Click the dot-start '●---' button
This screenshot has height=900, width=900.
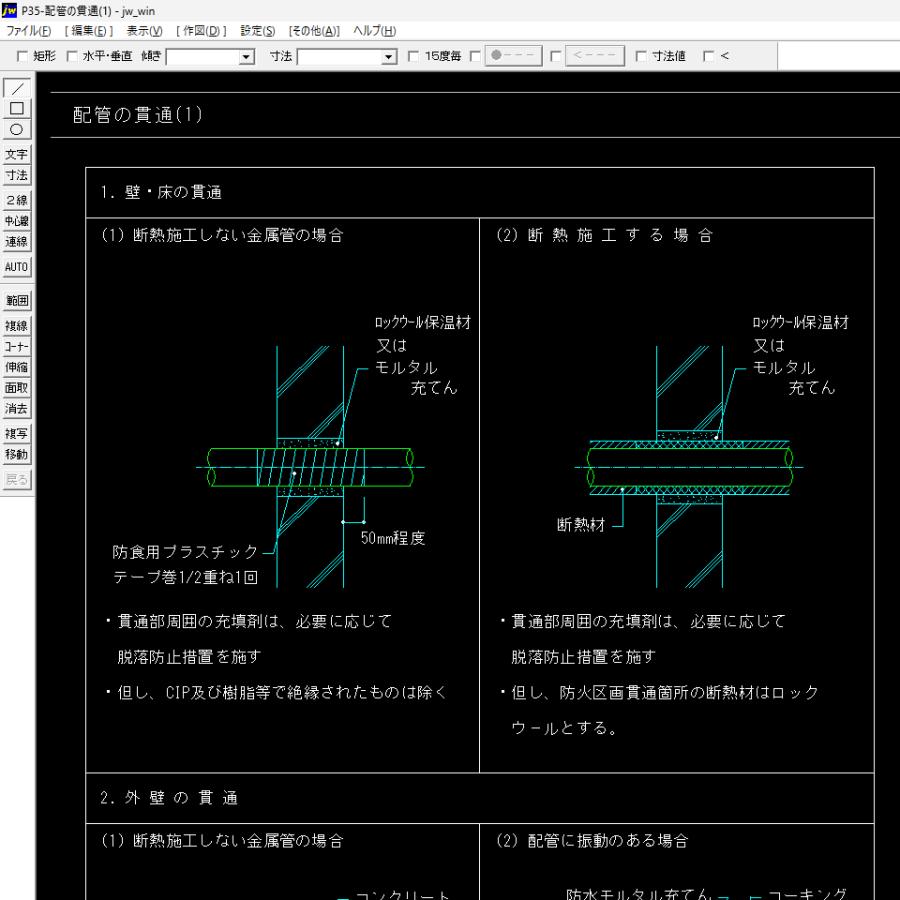pos(514,56)
